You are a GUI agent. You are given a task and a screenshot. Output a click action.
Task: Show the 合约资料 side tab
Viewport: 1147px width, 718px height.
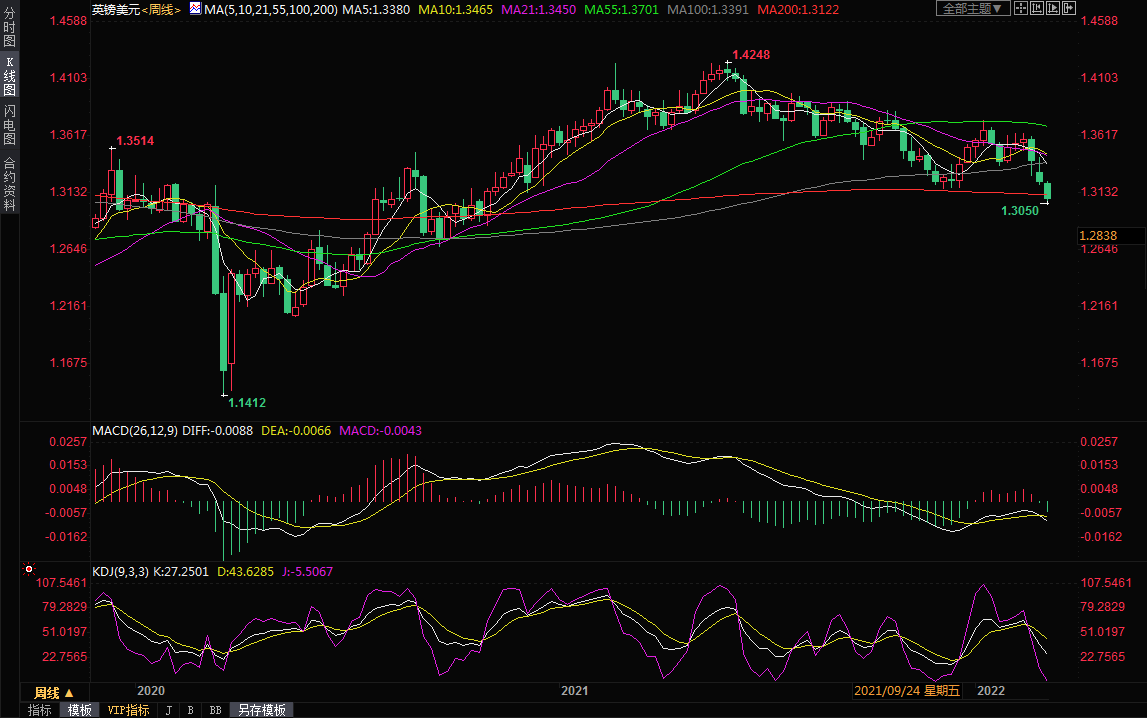(x=9, y=184)
